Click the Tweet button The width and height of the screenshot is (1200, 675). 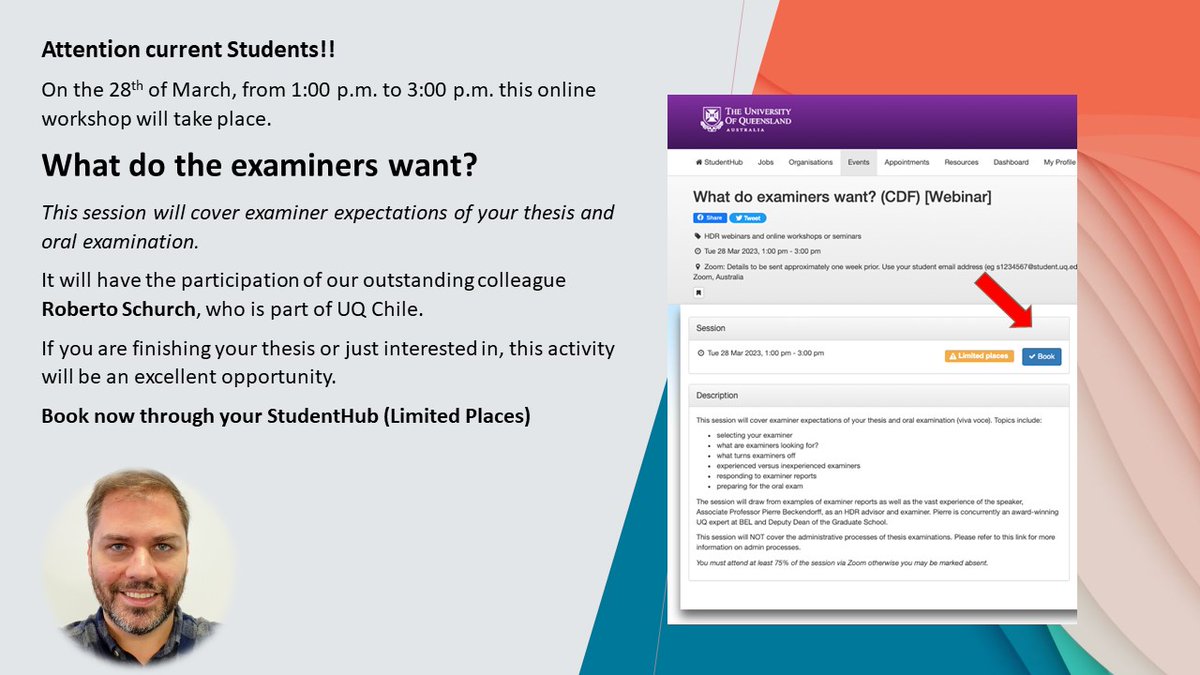(748, 218)
